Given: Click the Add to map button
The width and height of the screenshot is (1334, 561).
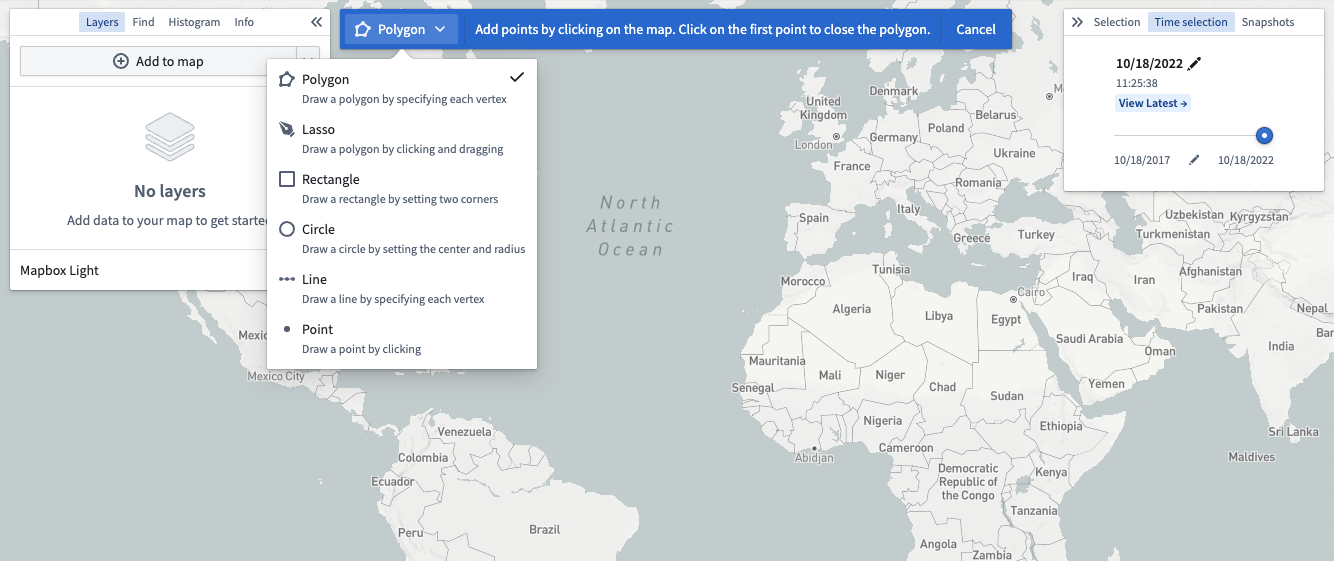Looking at the screenshot, I should pyautogui.click(x=158, y=61).
